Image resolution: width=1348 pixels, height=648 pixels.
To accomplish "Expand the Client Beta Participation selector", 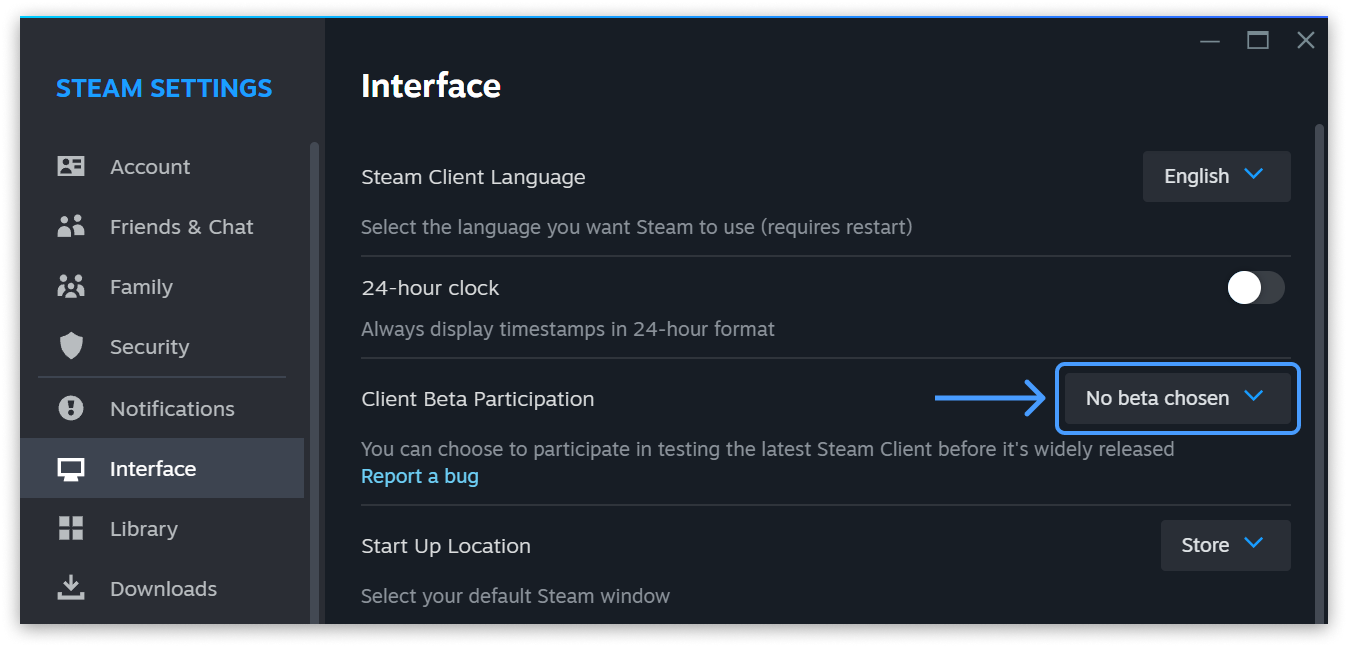I will (x=1177, y=397).
